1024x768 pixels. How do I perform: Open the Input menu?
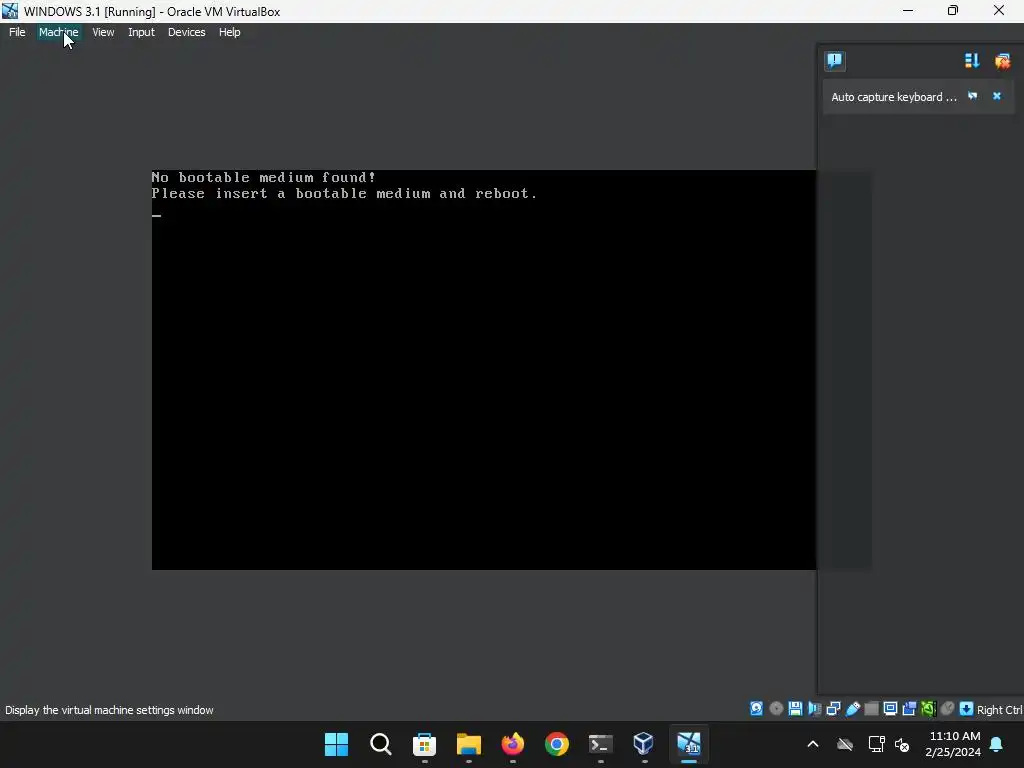tap(141, 32)
